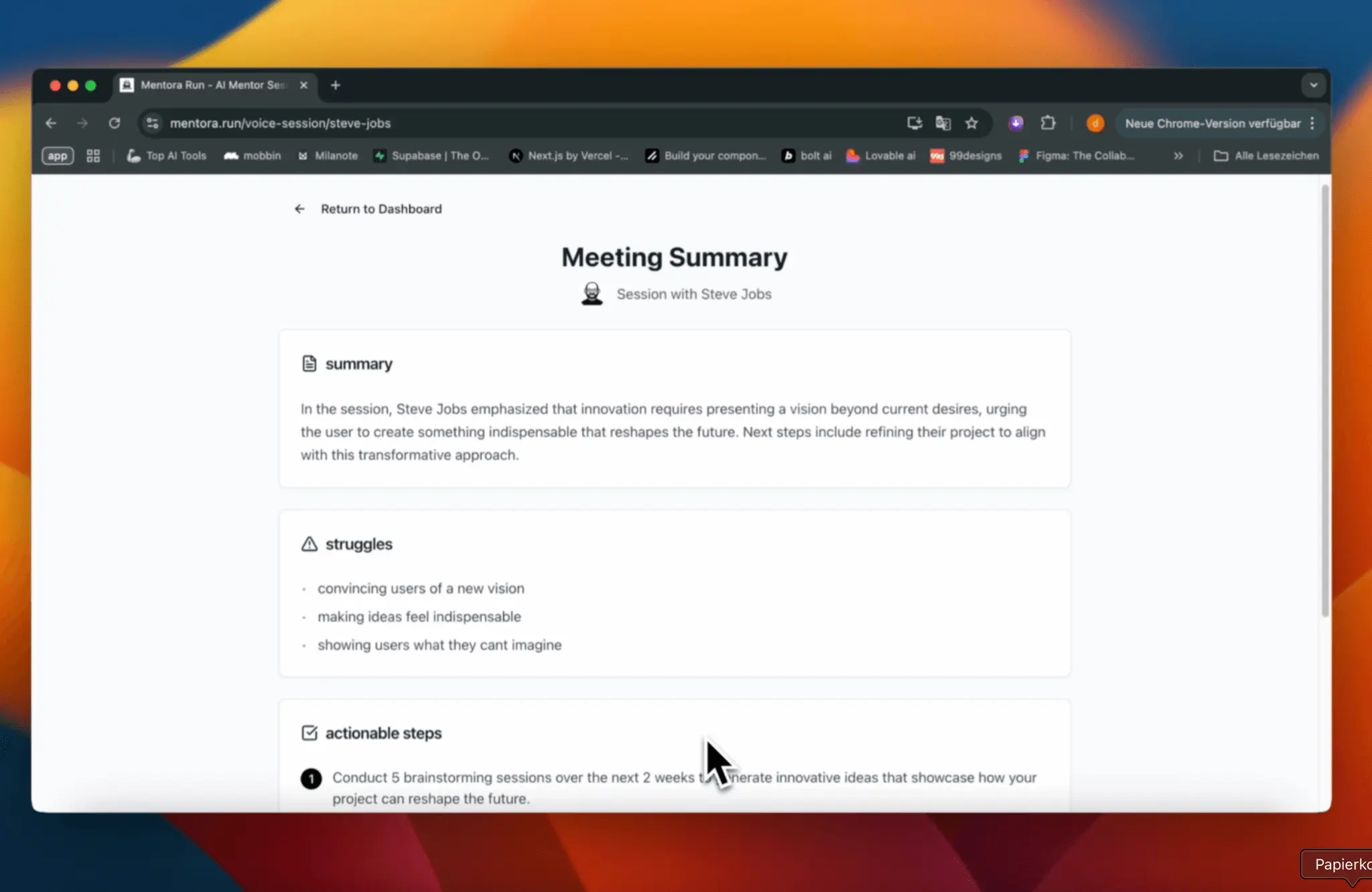Open the Chrome three-dot menu

1312,123
